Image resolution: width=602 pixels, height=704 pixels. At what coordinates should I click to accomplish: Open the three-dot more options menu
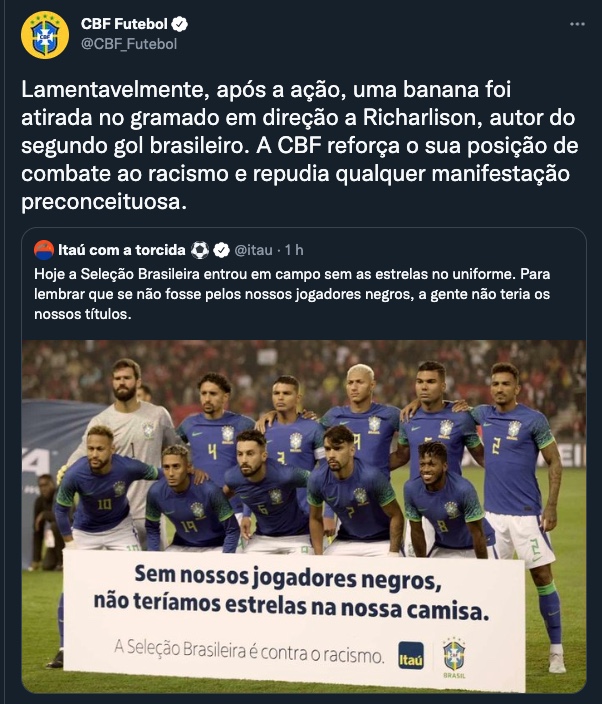577,24
